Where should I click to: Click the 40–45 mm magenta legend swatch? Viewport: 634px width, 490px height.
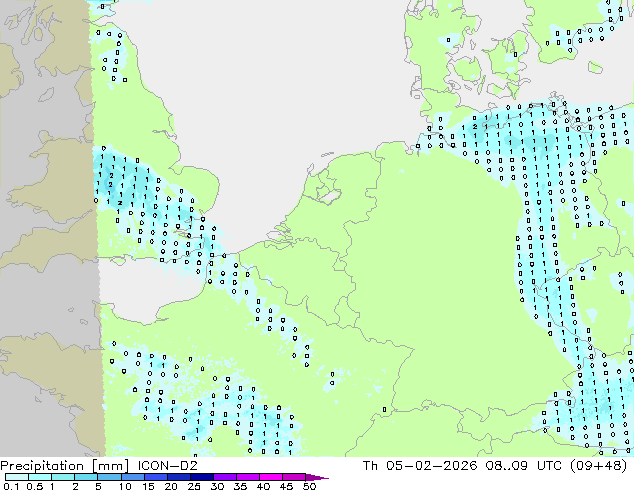pyautogui.click(x=271, y=477)
